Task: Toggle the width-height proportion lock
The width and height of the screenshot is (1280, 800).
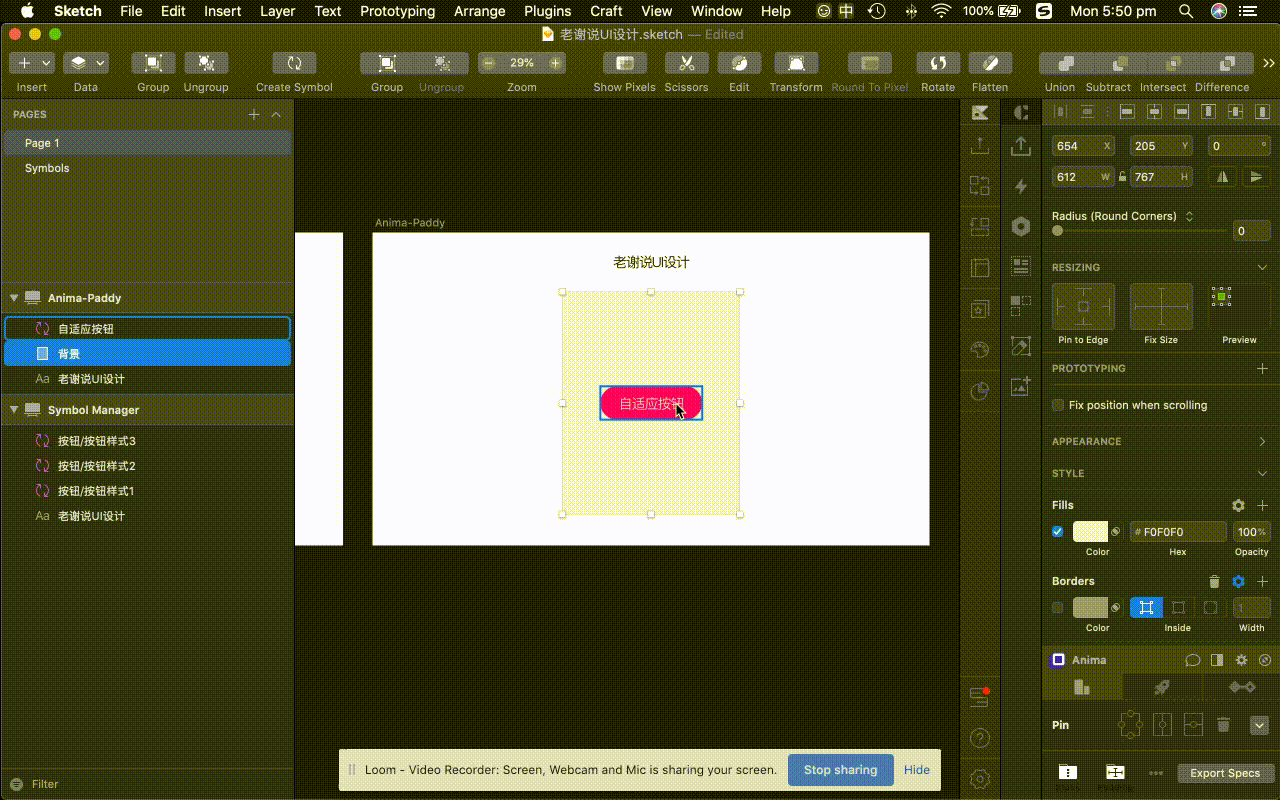Action: (1123, 177)
